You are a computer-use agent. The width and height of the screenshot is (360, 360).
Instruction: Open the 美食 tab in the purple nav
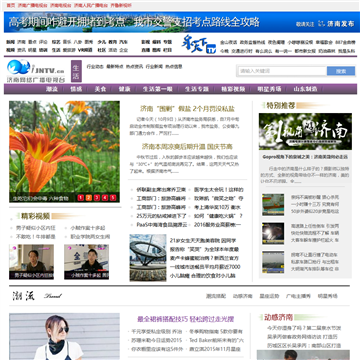pos(100,89)
